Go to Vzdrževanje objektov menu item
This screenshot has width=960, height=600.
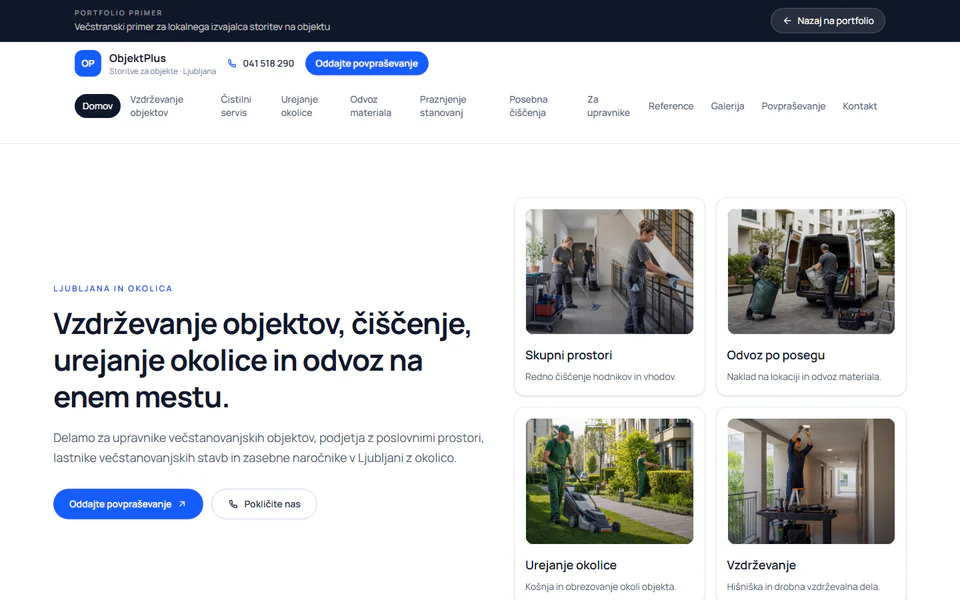coord(157,106)
